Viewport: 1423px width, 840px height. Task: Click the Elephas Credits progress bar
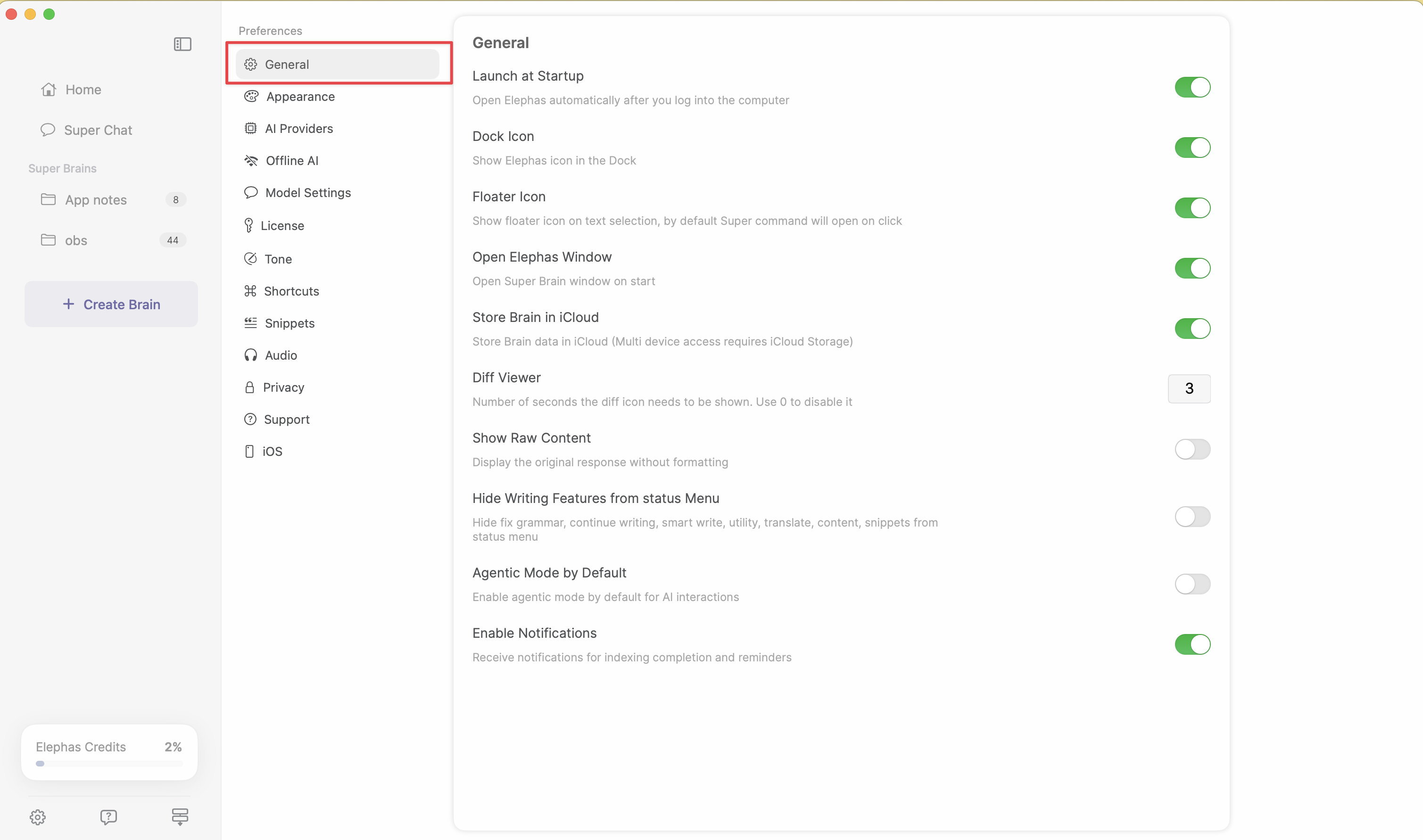(109, 764)
